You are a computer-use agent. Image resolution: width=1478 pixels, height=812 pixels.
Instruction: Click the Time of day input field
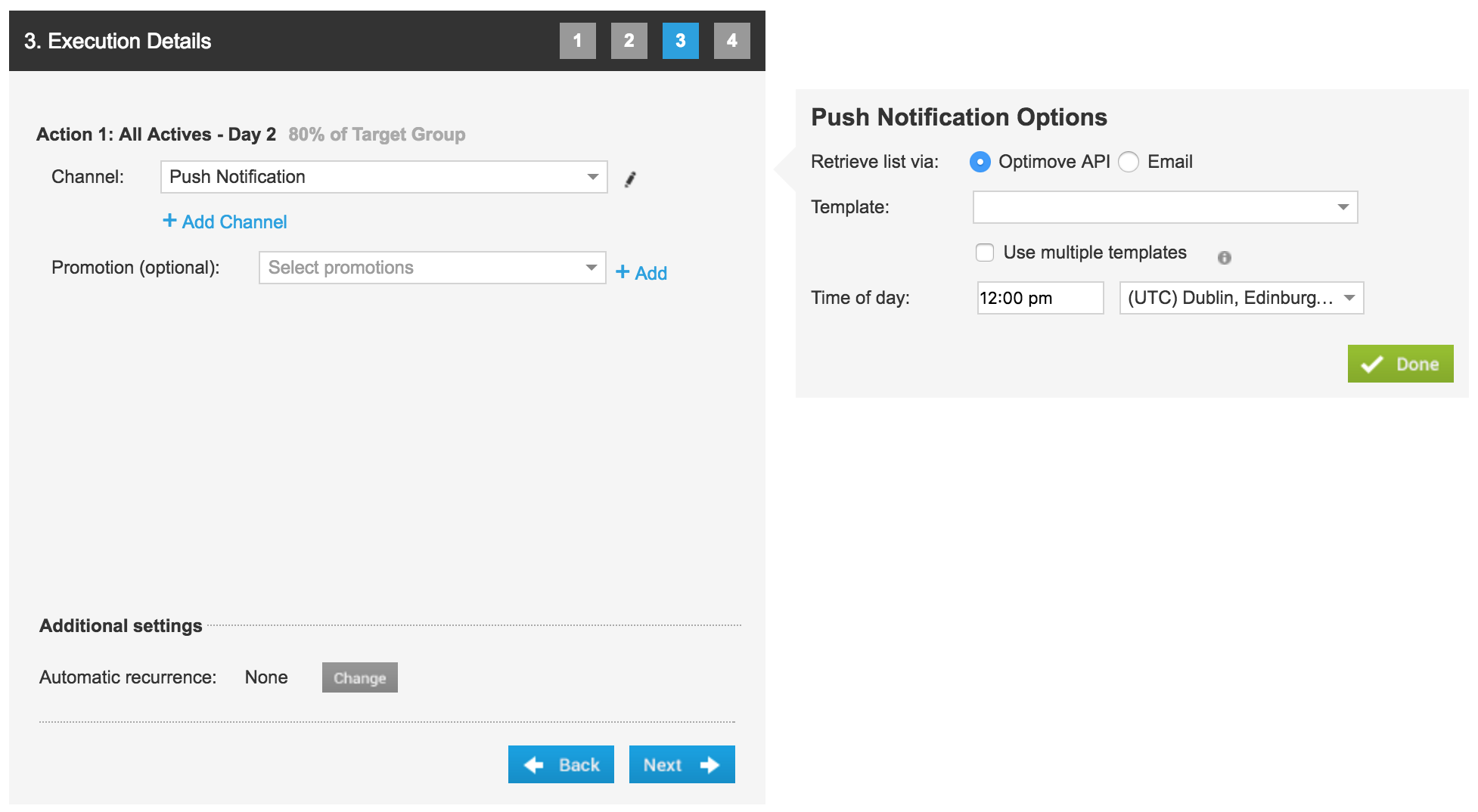(x=1039, y=298)
